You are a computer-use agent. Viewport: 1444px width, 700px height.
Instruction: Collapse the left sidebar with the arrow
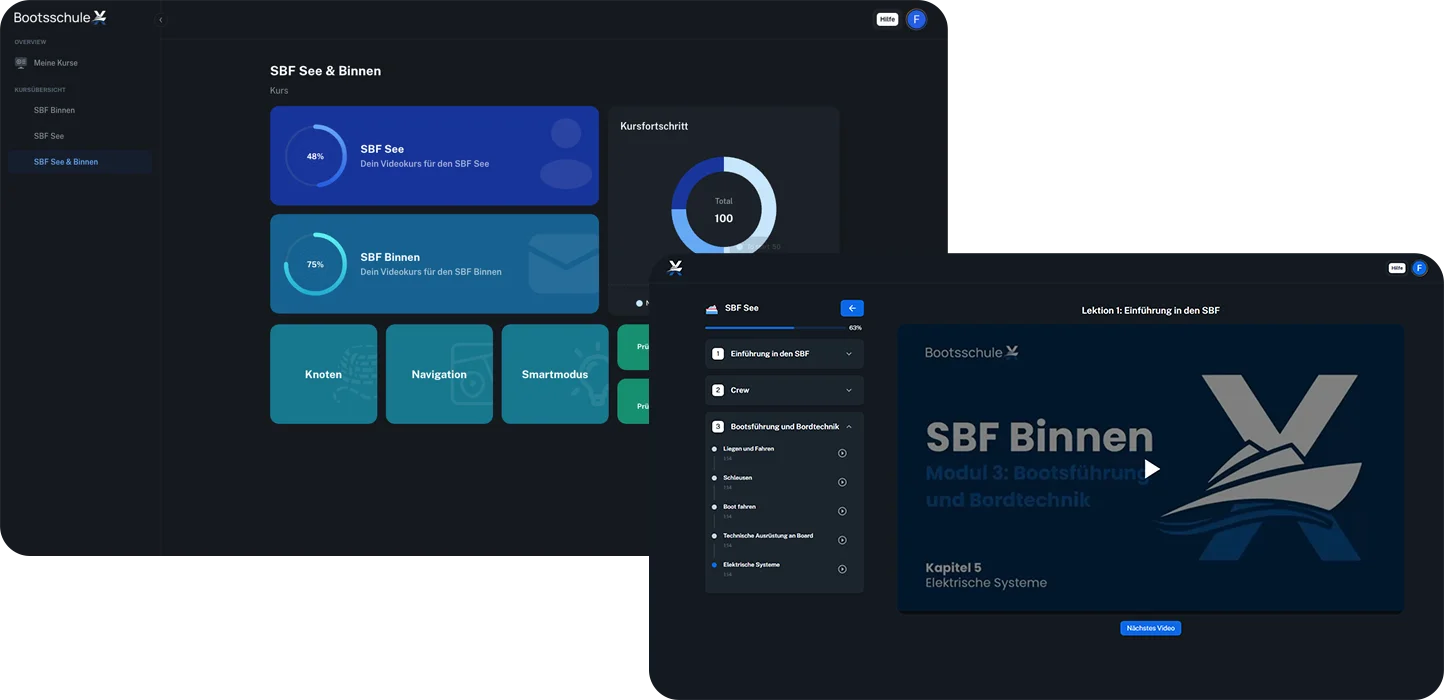[x=160, y=20]
